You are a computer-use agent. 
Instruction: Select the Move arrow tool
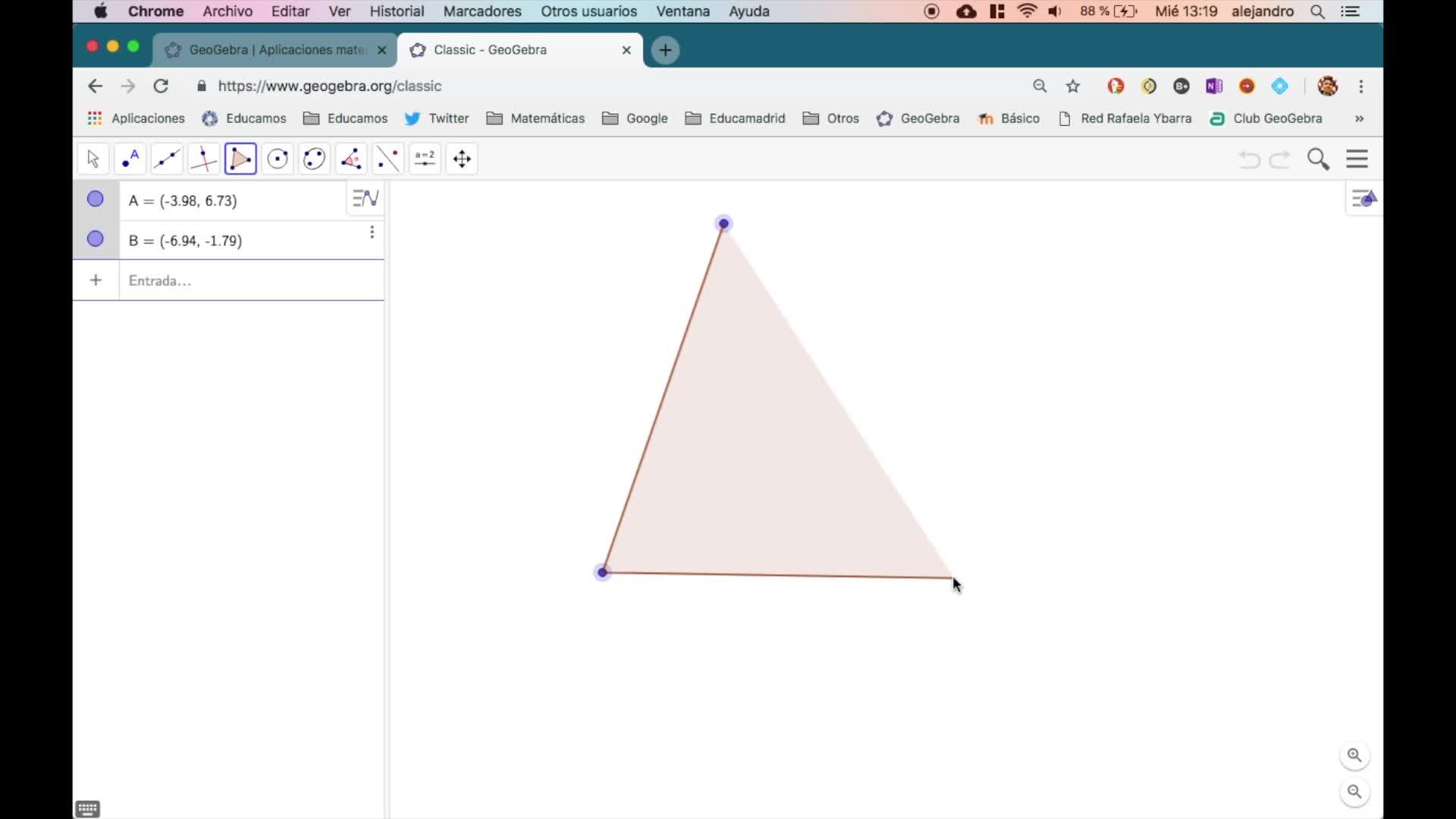pyautogui.click(x=93, y=159)
